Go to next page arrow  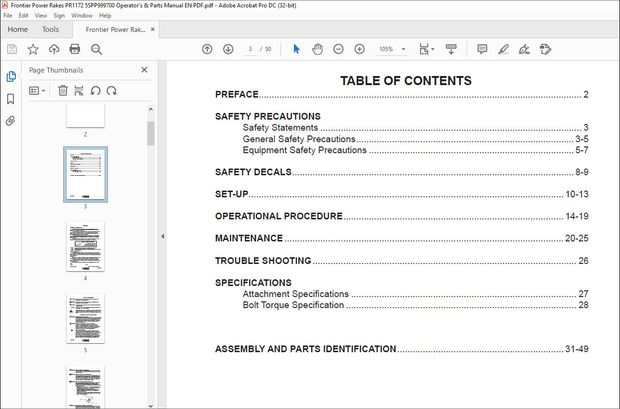(228, 49)
